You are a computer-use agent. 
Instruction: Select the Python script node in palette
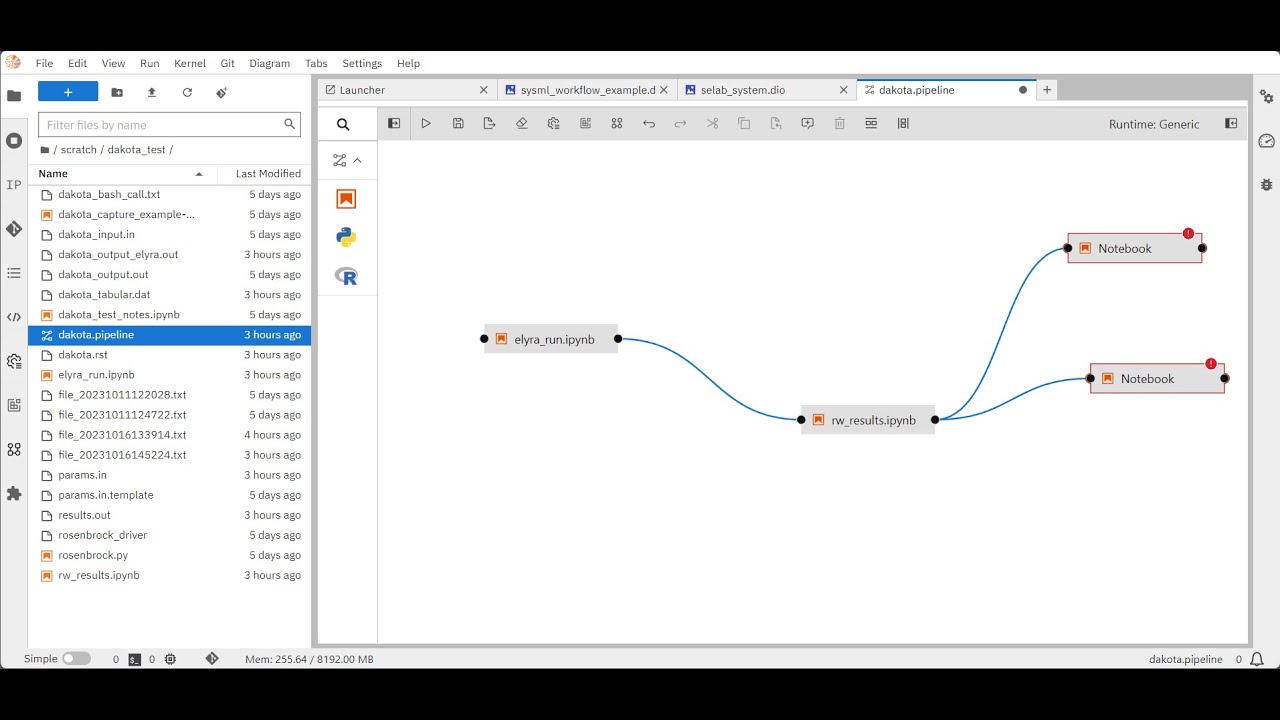pyautogui.click(x=346, y=237)
